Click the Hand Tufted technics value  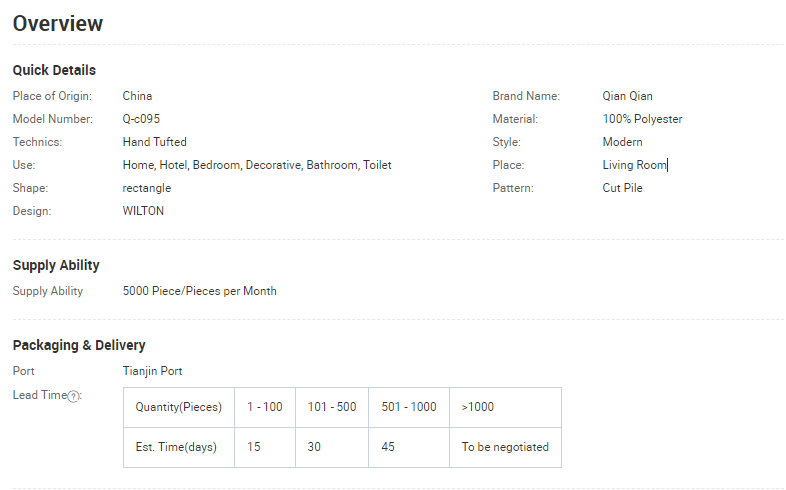point(154,142)
